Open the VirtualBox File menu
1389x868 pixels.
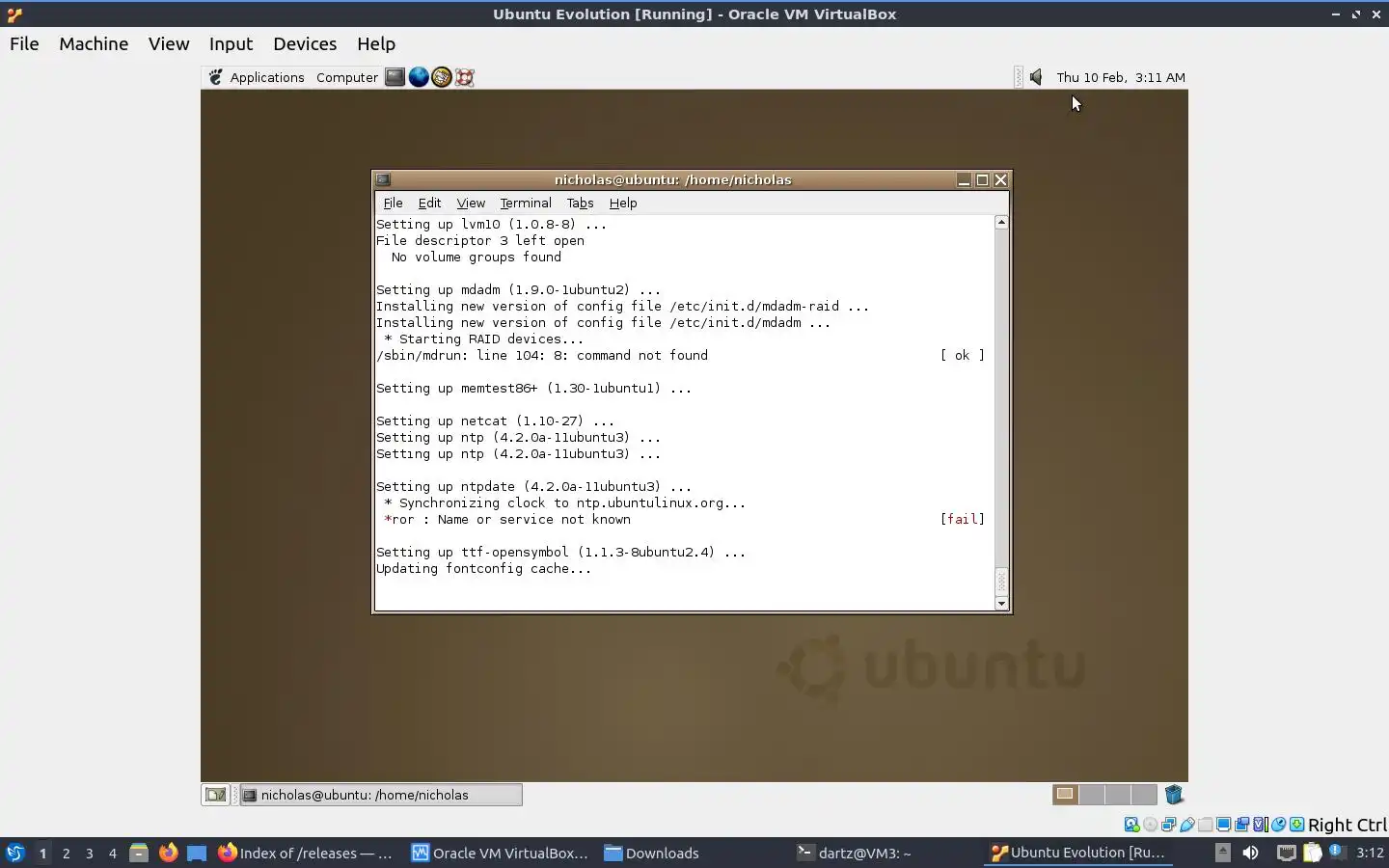[24, 43]
